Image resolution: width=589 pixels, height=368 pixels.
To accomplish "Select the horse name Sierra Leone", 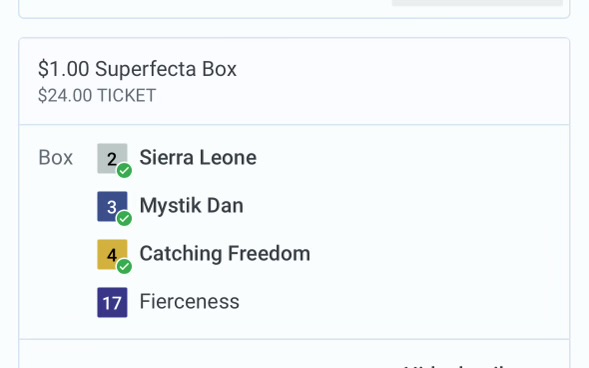I will coord(198,157).
